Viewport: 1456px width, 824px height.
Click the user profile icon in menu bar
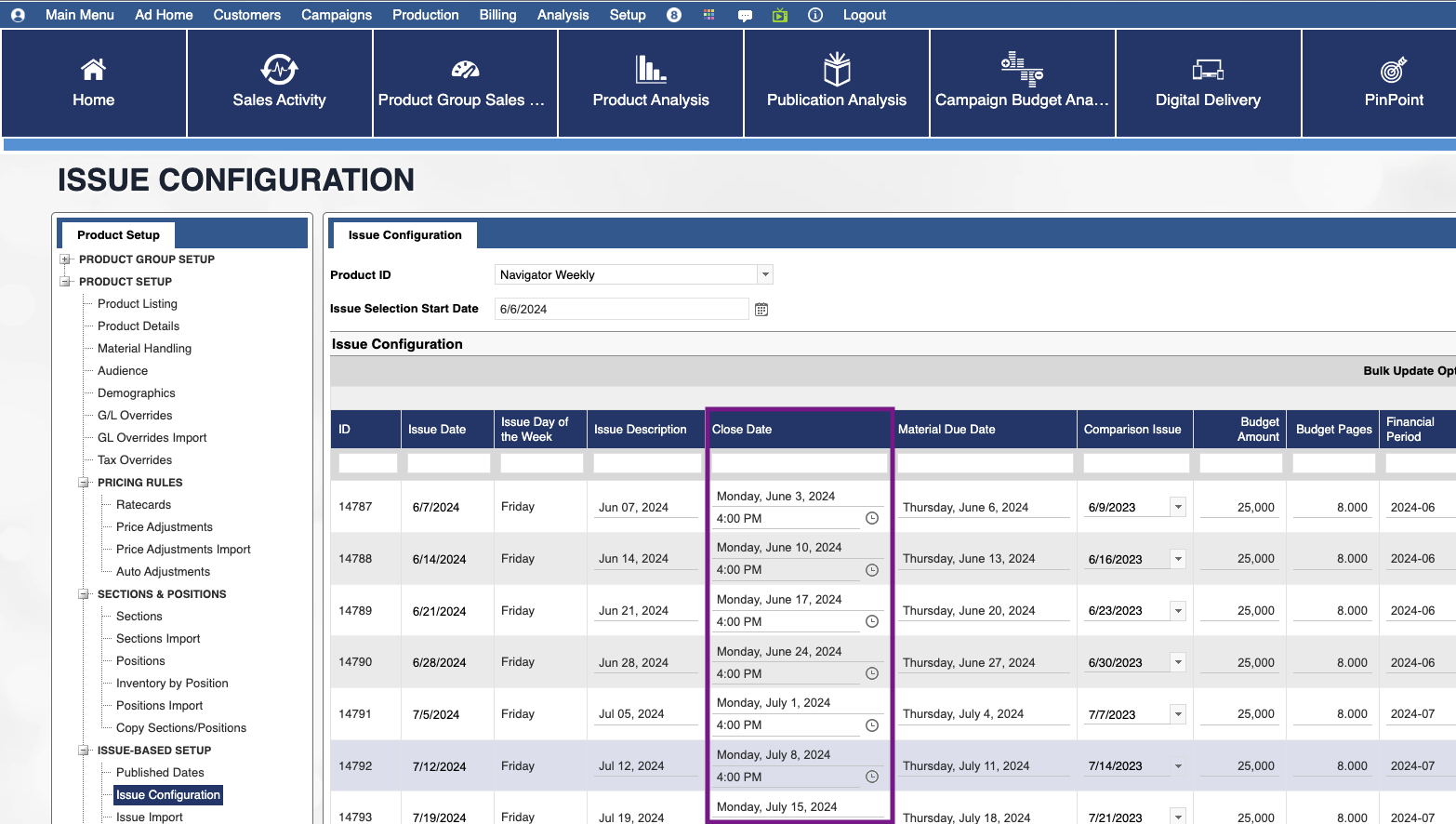pyautogui.click(x=18, y=15)
